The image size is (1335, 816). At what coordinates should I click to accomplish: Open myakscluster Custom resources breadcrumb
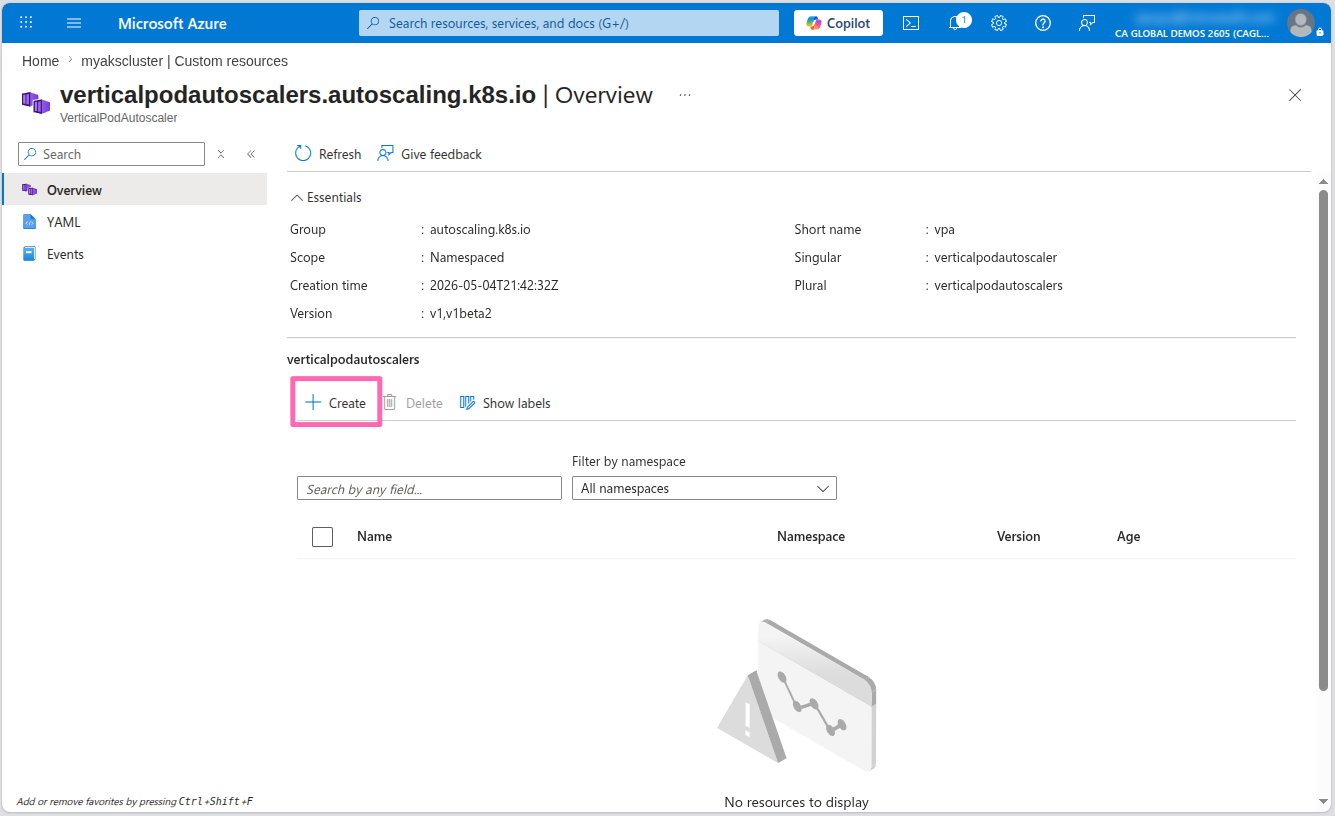(x=184, y=61)
